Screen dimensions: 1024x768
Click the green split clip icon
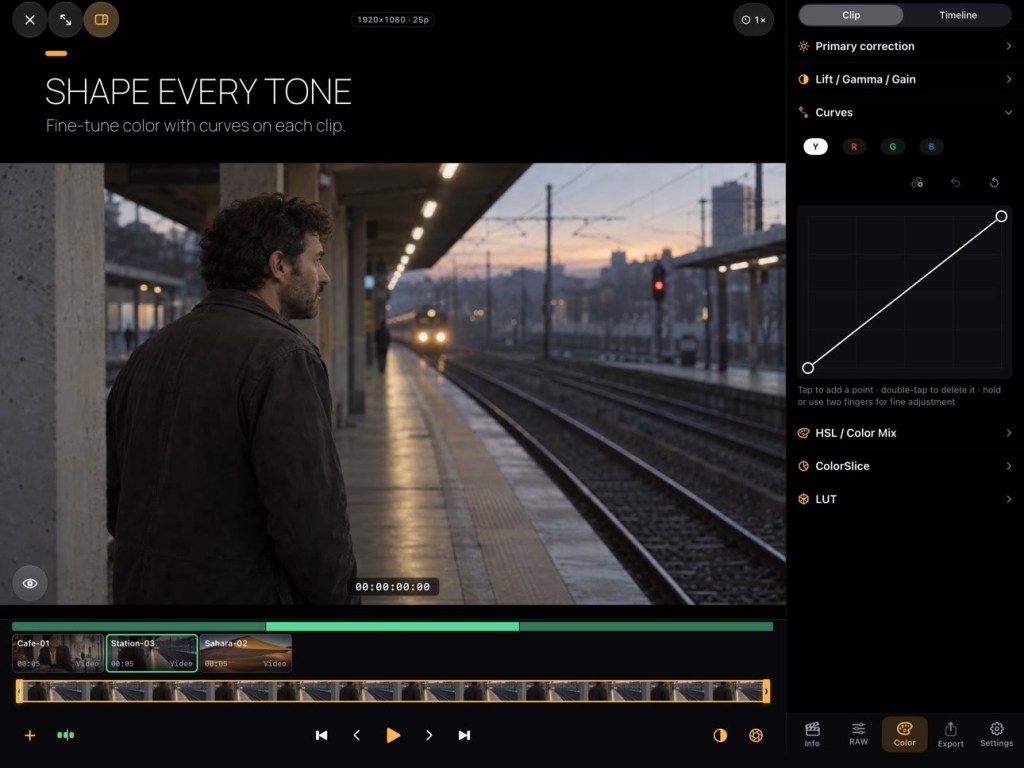tap(65, 735)
